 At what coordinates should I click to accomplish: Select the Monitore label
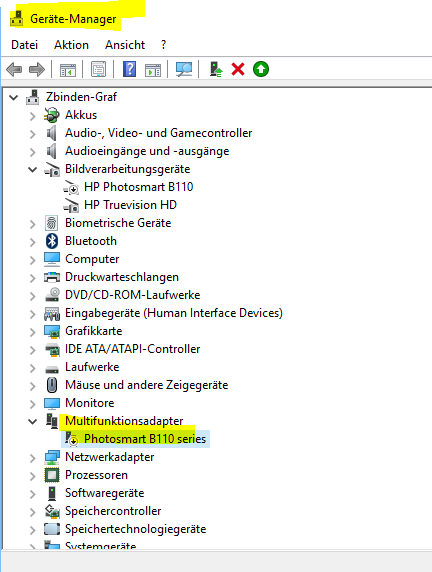pos(90,403)
